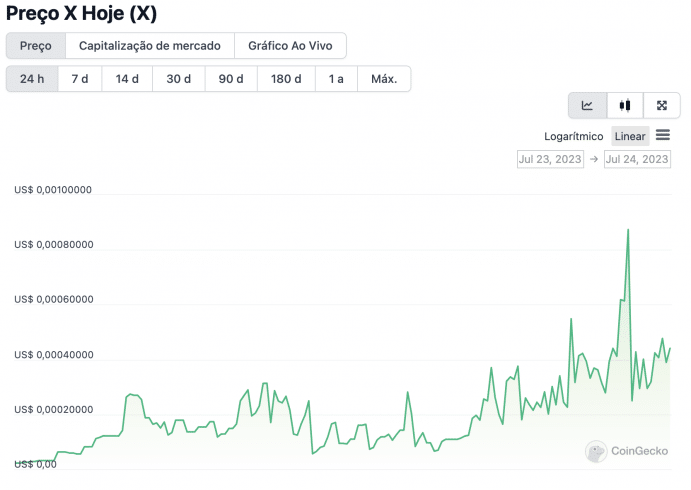Open the chart hamburger menu

[663, 135]
